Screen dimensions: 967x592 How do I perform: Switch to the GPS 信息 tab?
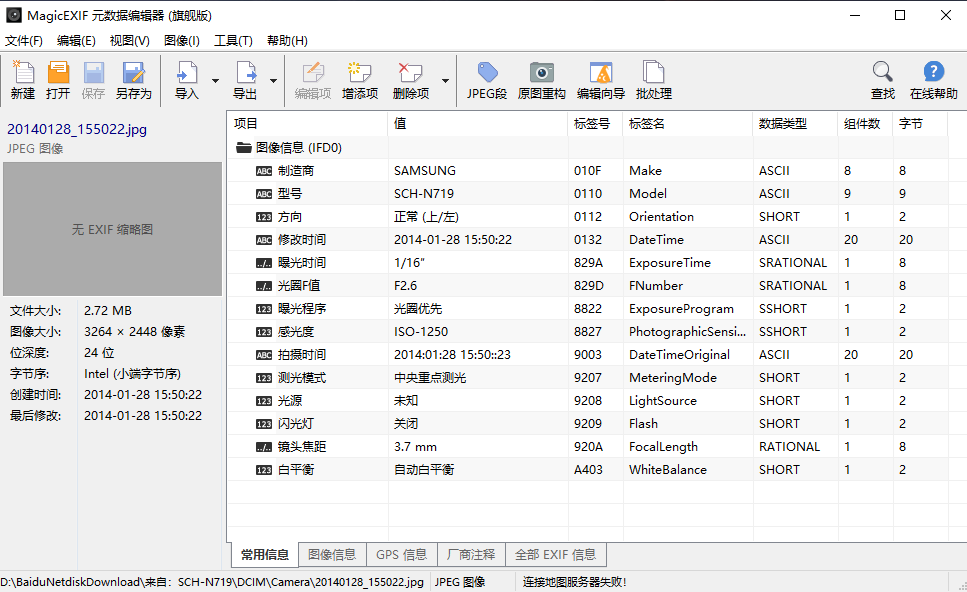(401, 555)
